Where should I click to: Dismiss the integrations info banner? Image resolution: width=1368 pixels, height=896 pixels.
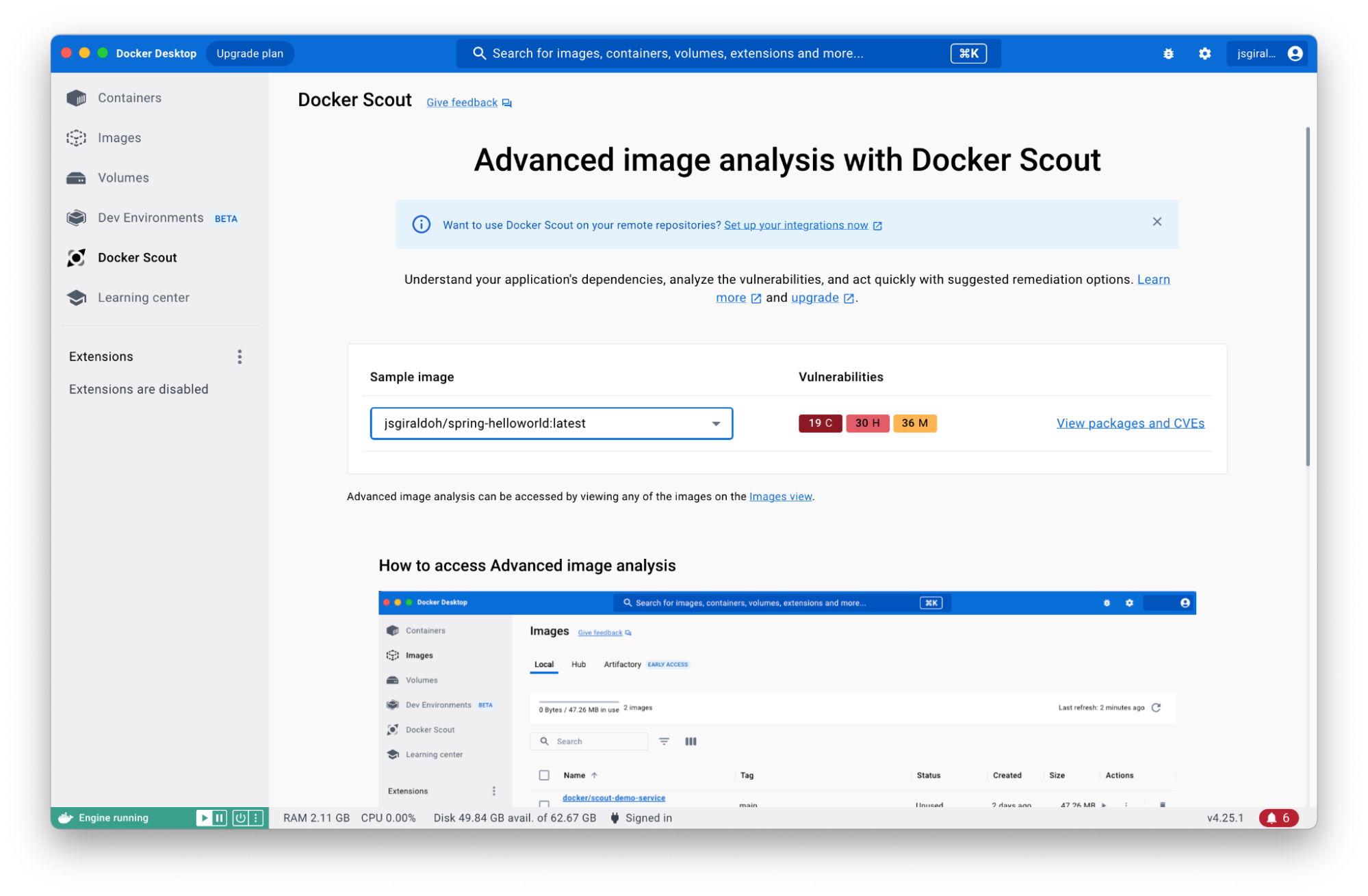[1157, 222]
